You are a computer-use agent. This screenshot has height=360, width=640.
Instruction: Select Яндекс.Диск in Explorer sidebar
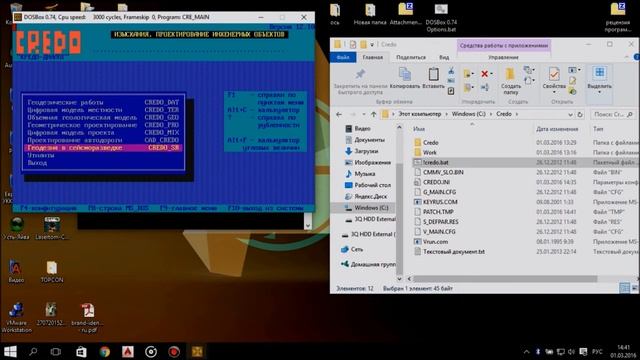tap(371, 196)
